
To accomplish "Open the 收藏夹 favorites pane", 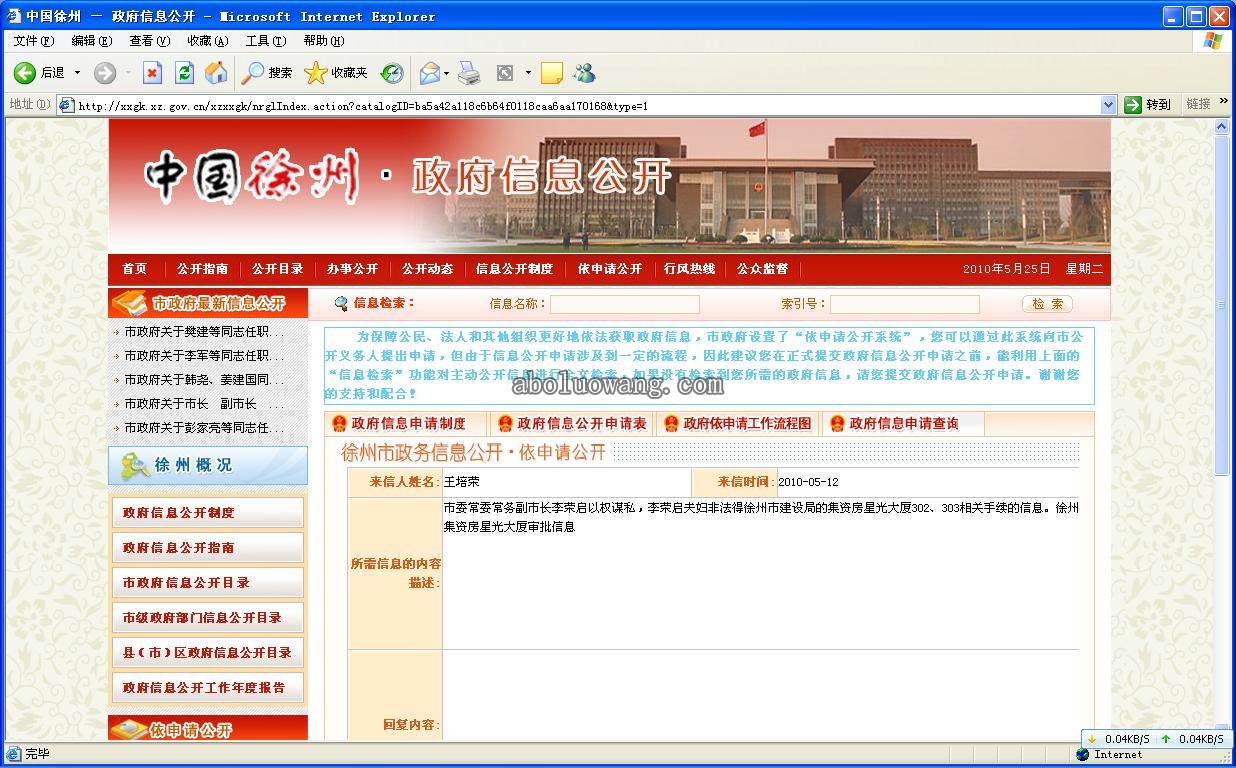I will [x=336, y=73].
